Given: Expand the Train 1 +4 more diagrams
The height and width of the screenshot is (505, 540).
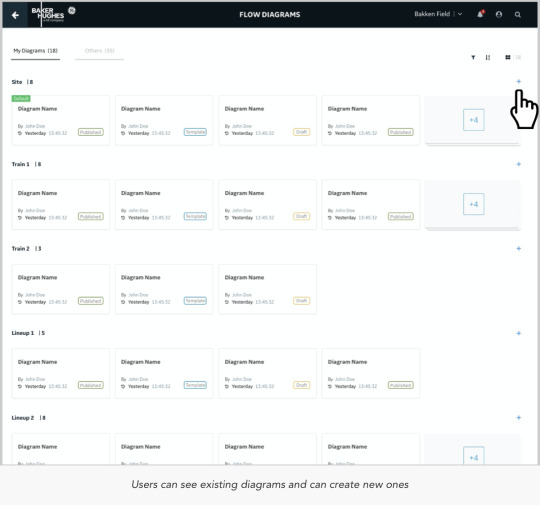Looking at the screenshot, I should point(474,204).
